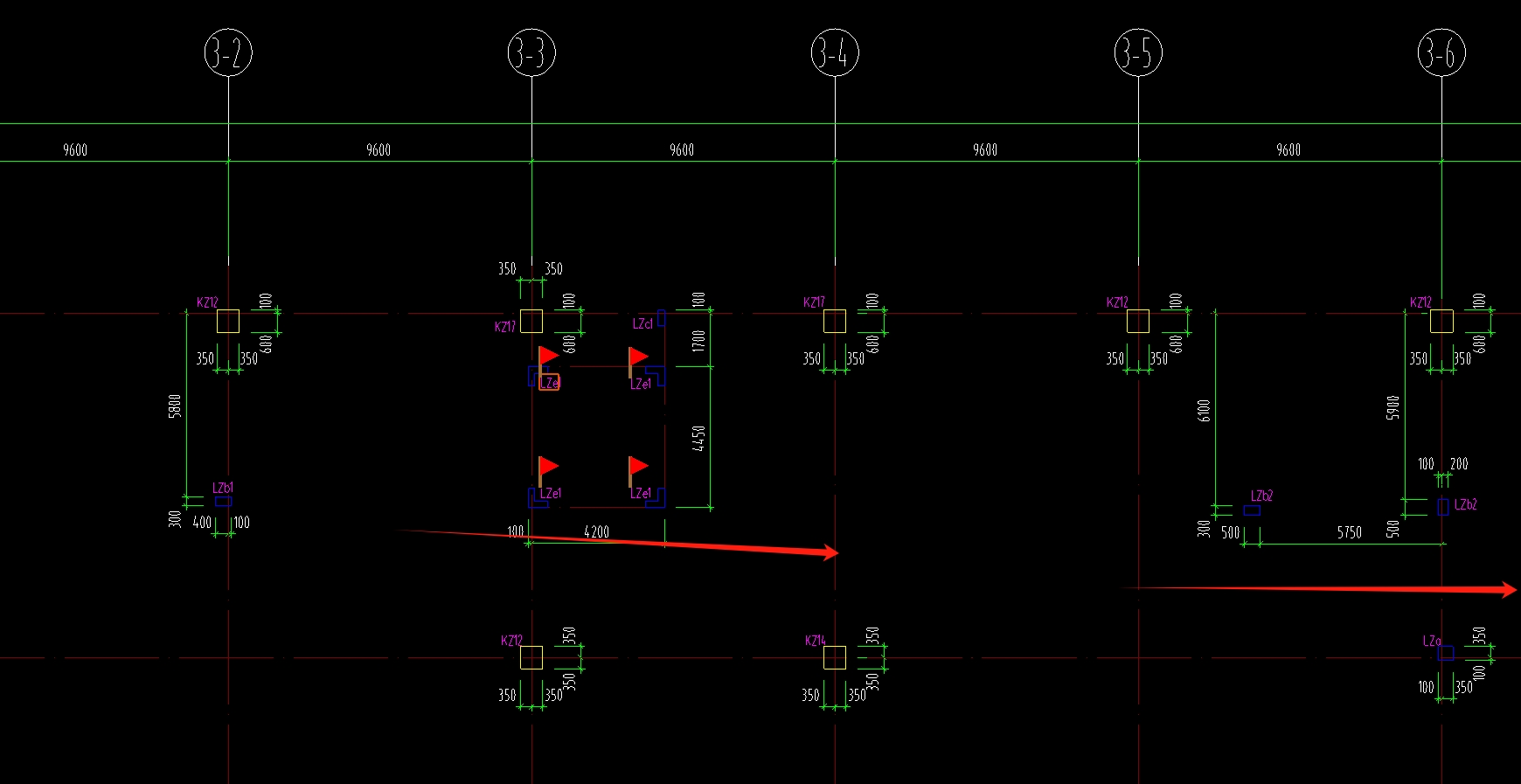Select the LZc1 column label
Image resolution: width=1521 pixels, height=784 pixels.
click(x=642, y=323)
